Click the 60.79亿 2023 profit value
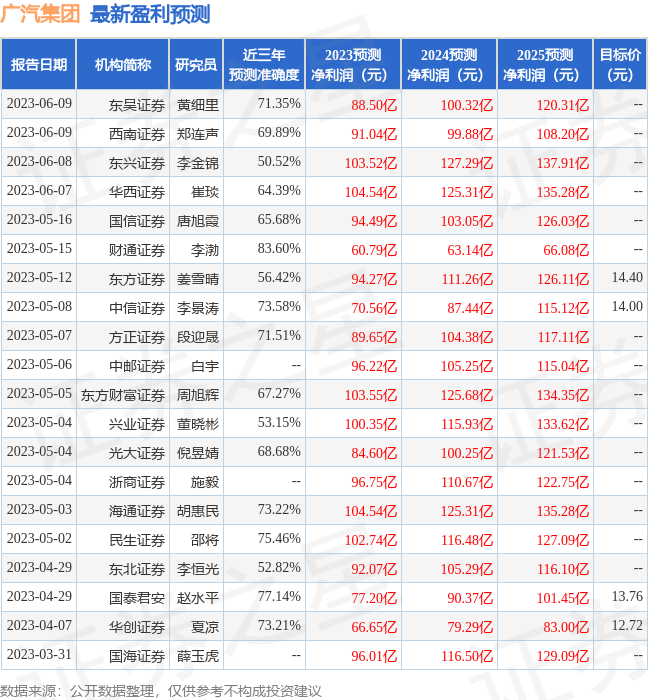Viewport: 648px width, 700px height. [374, 250]
